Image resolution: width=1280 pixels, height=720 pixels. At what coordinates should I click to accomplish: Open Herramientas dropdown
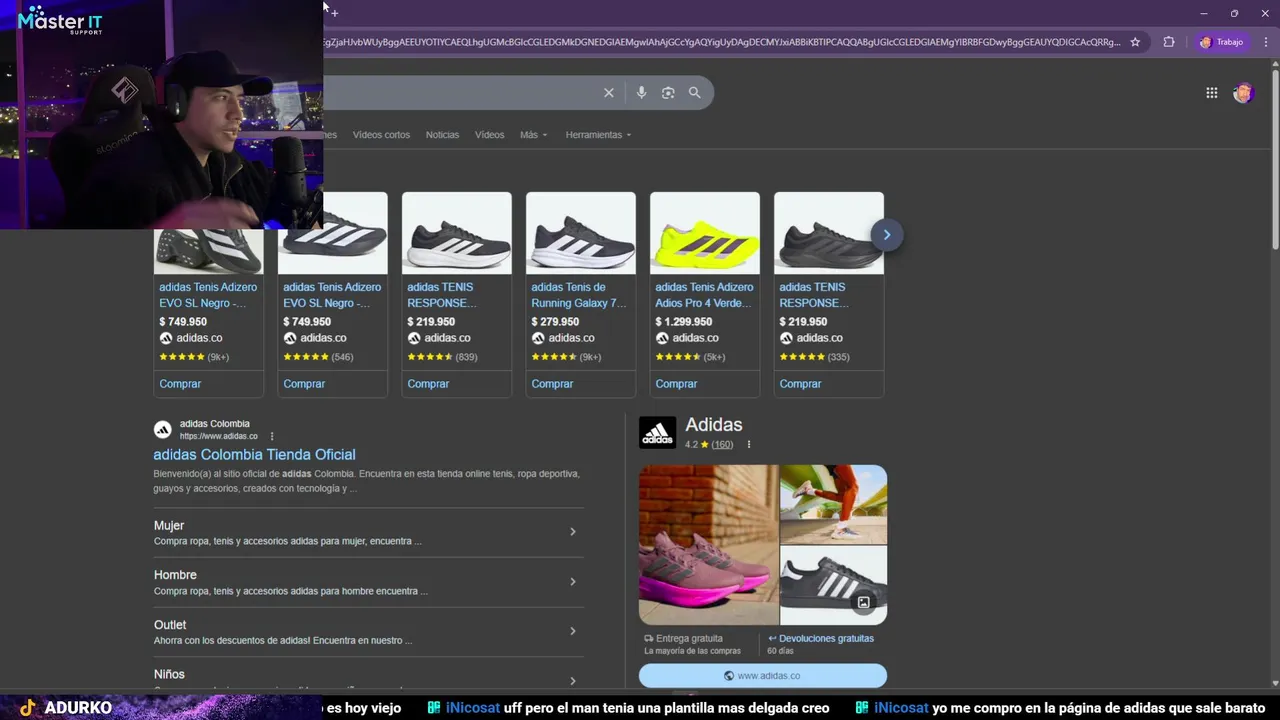pos(598,135)
